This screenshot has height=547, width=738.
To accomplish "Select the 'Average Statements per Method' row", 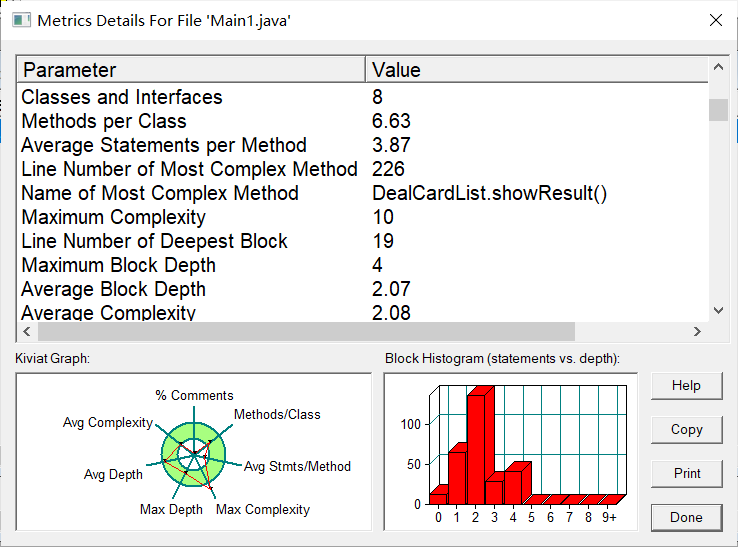I will 363,145.
